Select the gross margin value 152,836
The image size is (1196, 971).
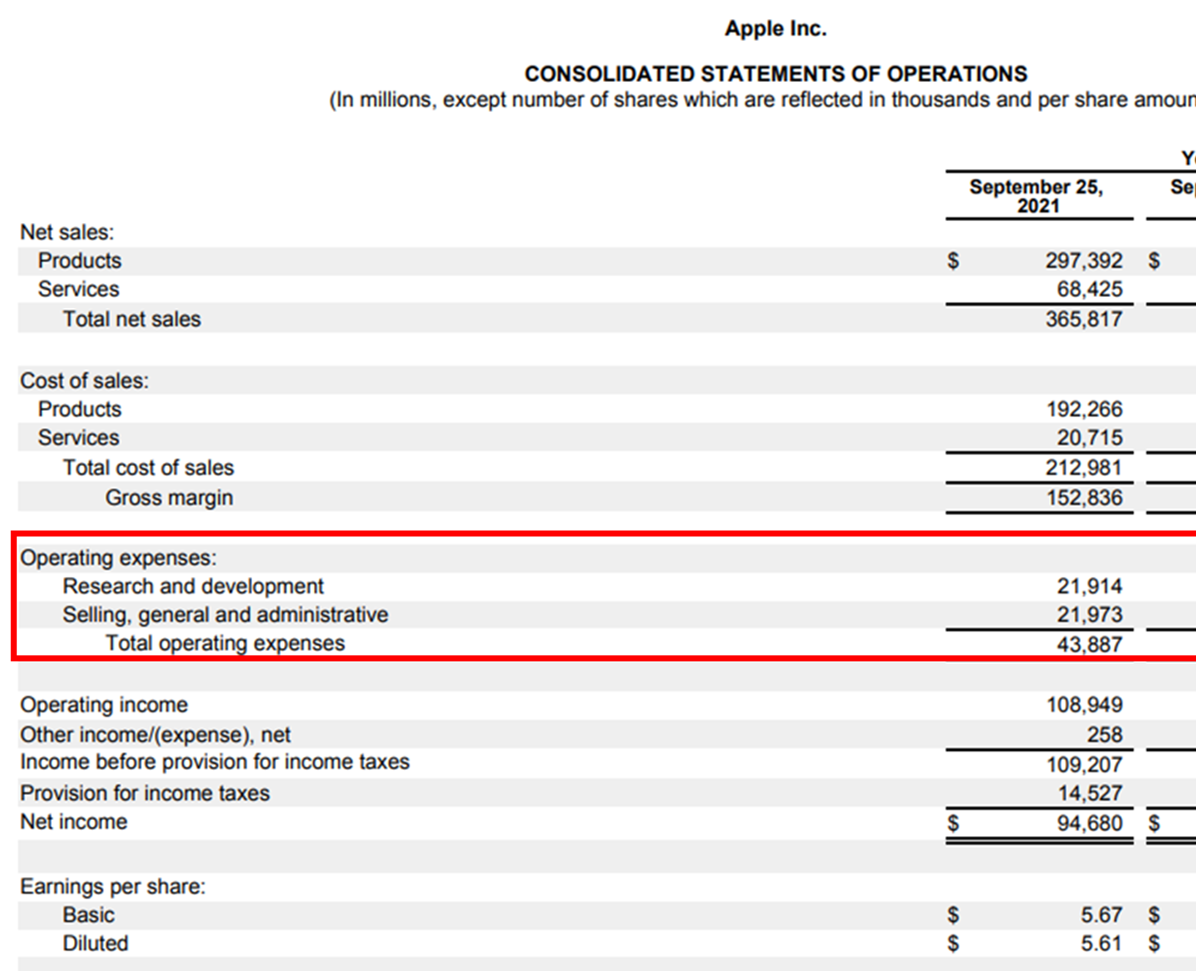pyautogui.click(x=1085, y=498)
